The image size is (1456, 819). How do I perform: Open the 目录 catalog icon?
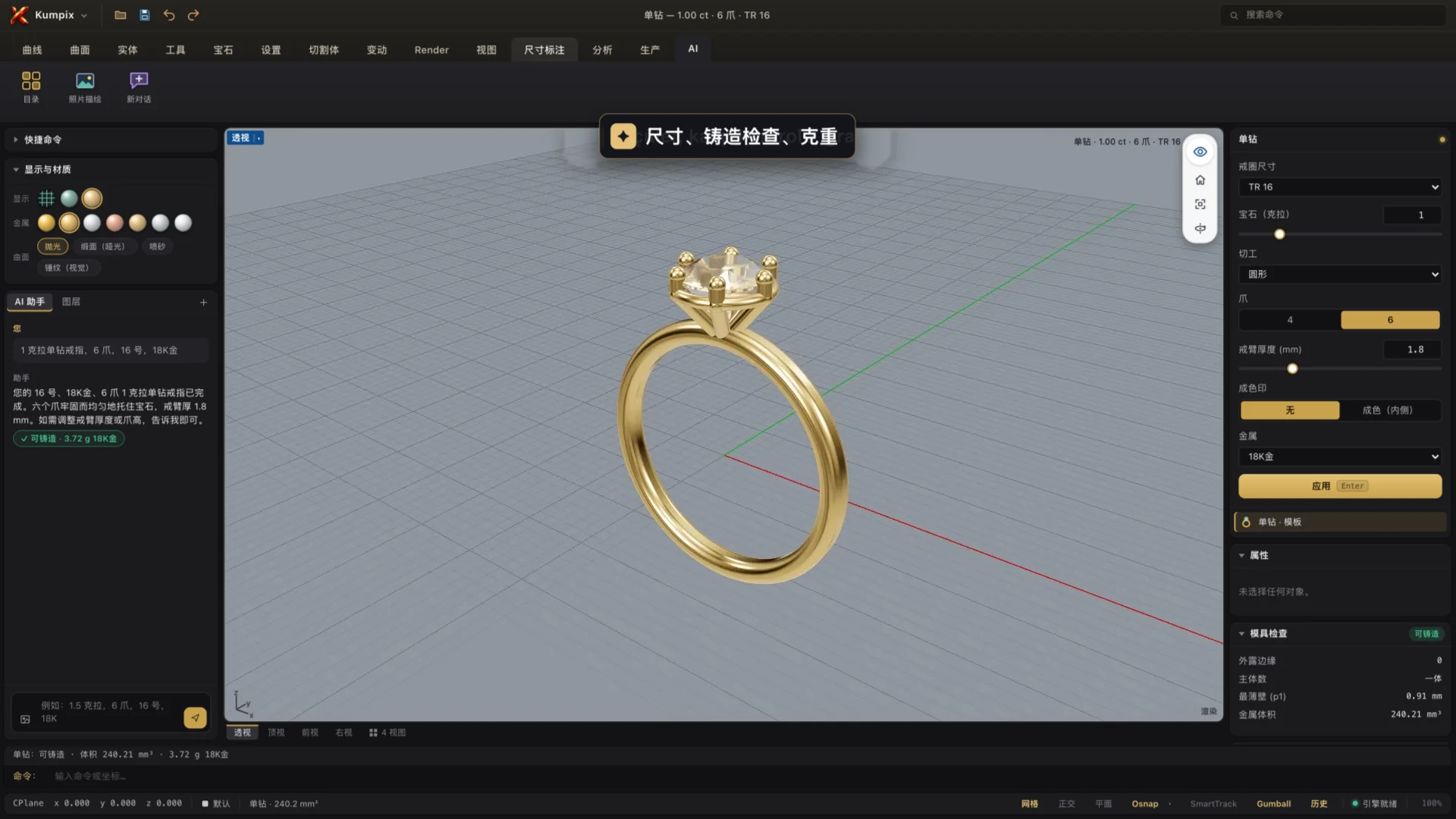pos(31,87)
